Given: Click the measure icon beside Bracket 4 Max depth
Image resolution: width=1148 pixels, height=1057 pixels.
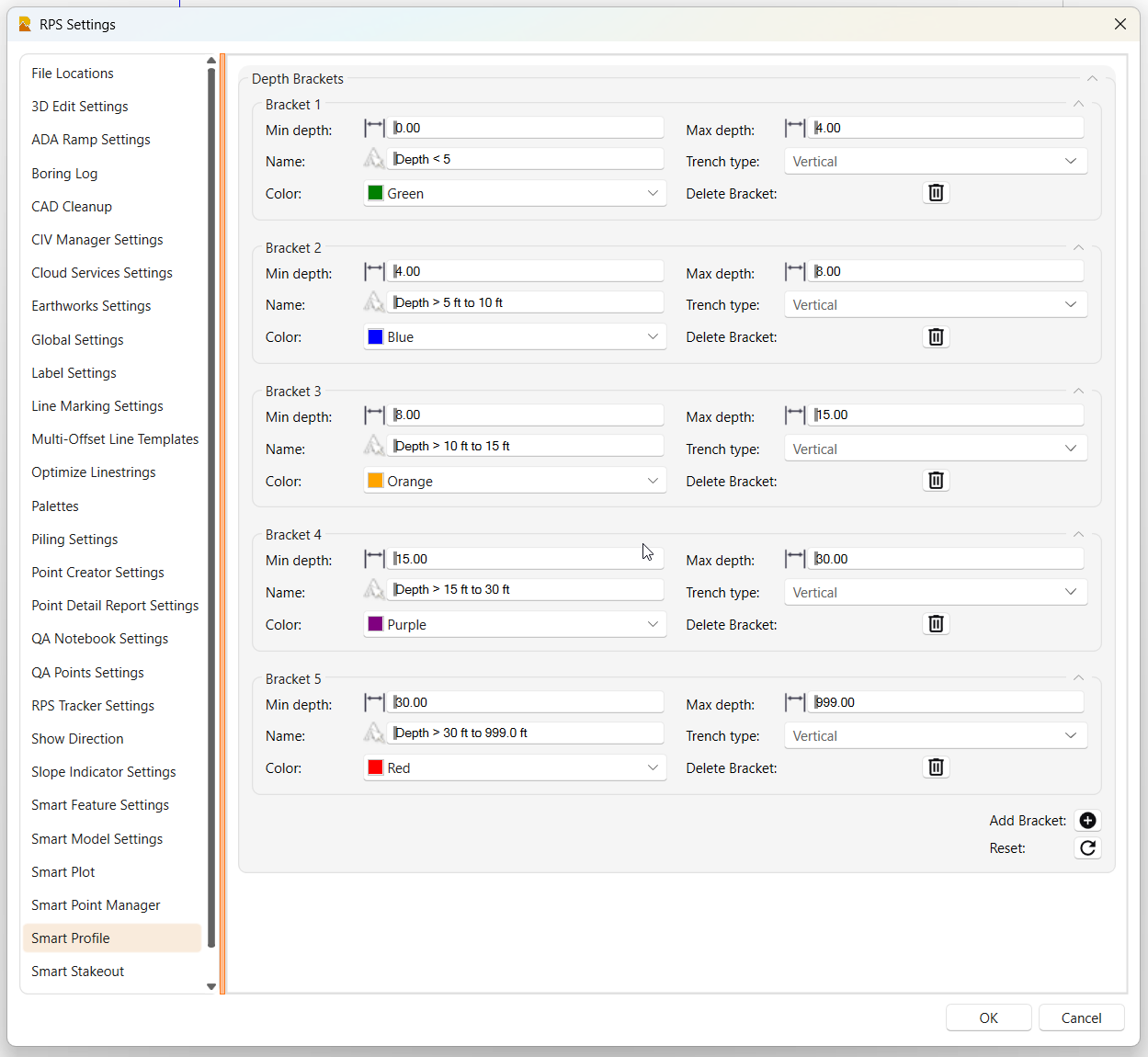Looking at the screenshot, I should point(795,559).
